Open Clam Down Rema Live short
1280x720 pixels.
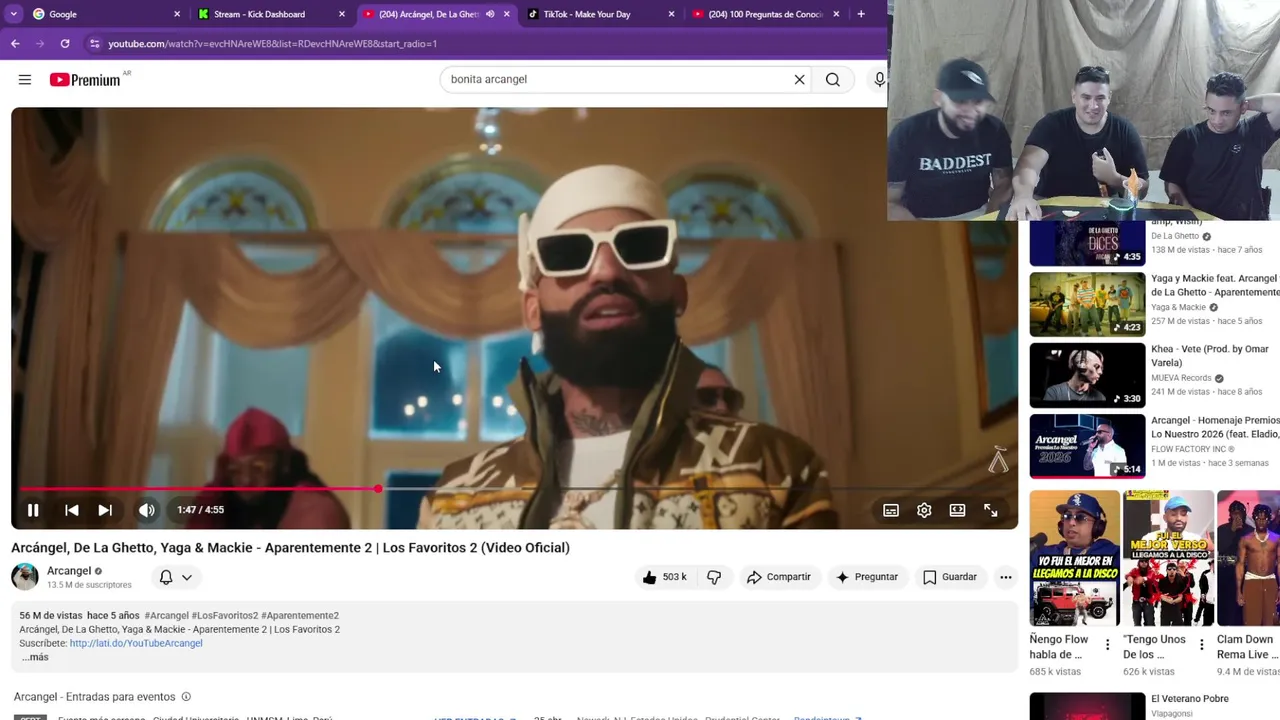point(1249,557)
